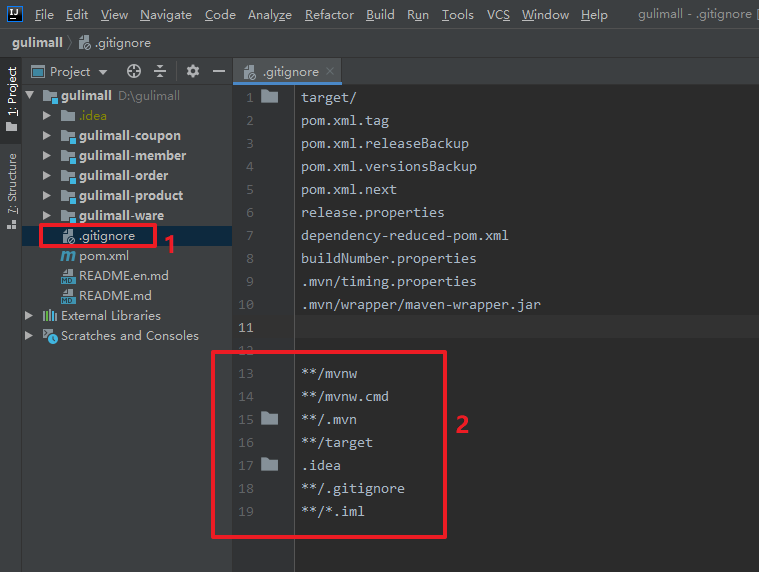The width and height of the screenshot is (759, 572).
Task: Click the Collapse All icon in Project panel
Action: pos(160,72)
